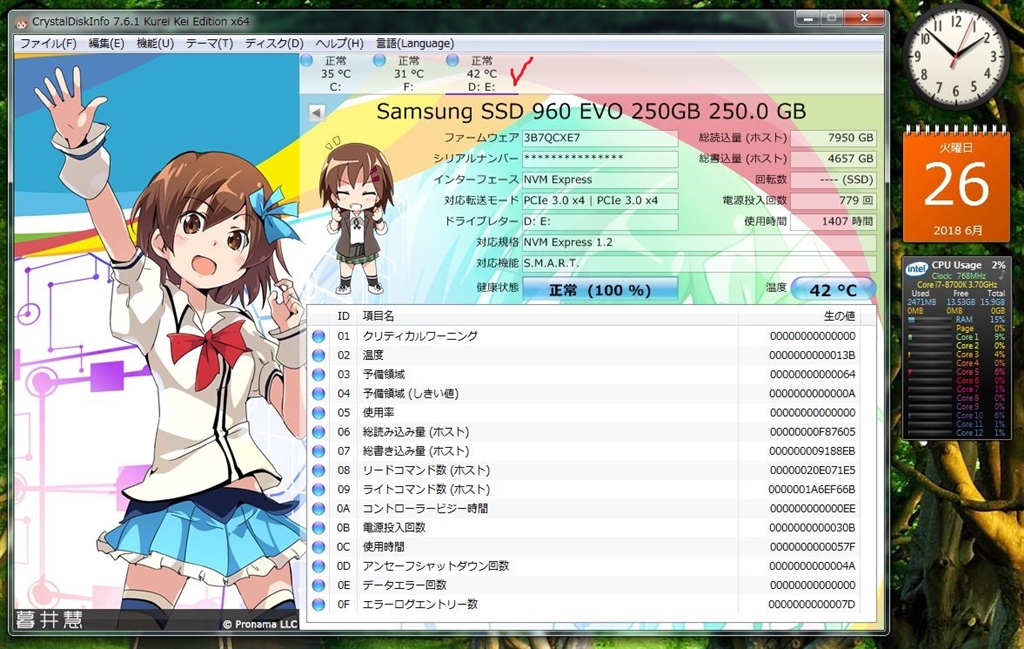Click the chibi character image beside disk info

click(356, 217)
